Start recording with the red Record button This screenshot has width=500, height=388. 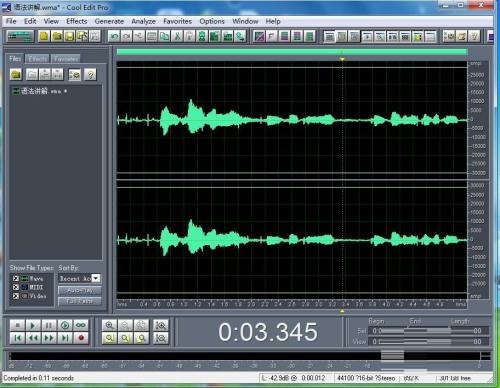tap(81, 338)
